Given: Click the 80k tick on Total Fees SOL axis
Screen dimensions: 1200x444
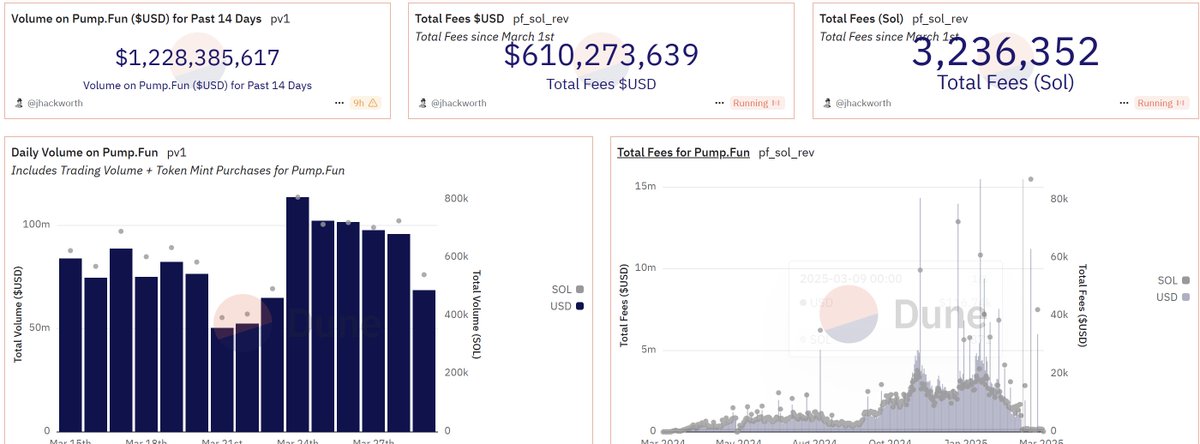Looking at the screenshot, I should coord(1061,198).
